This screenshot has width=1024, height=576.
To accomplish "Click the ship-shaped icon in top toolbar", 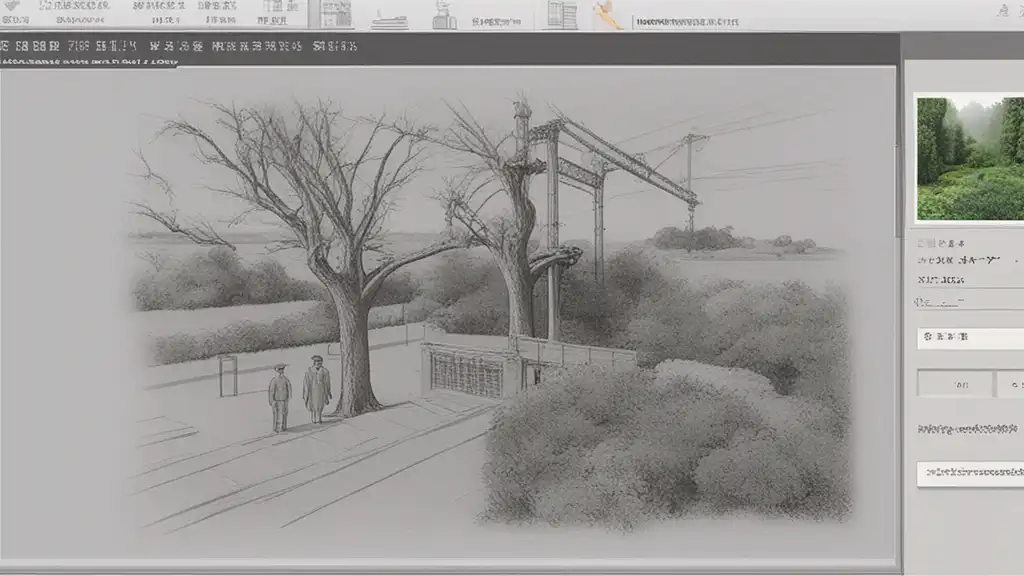I will coord(389,20).
